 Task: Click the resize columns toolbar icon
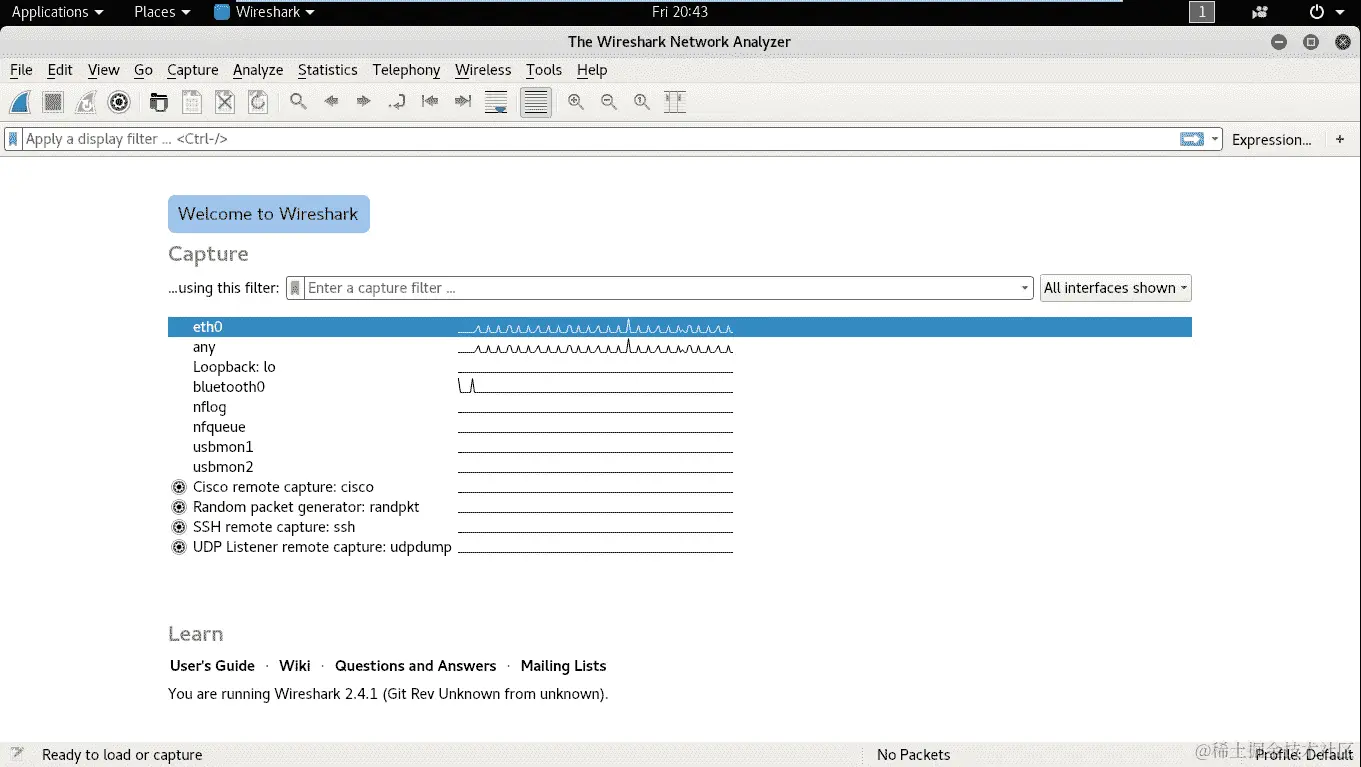(x=675, y=101)
